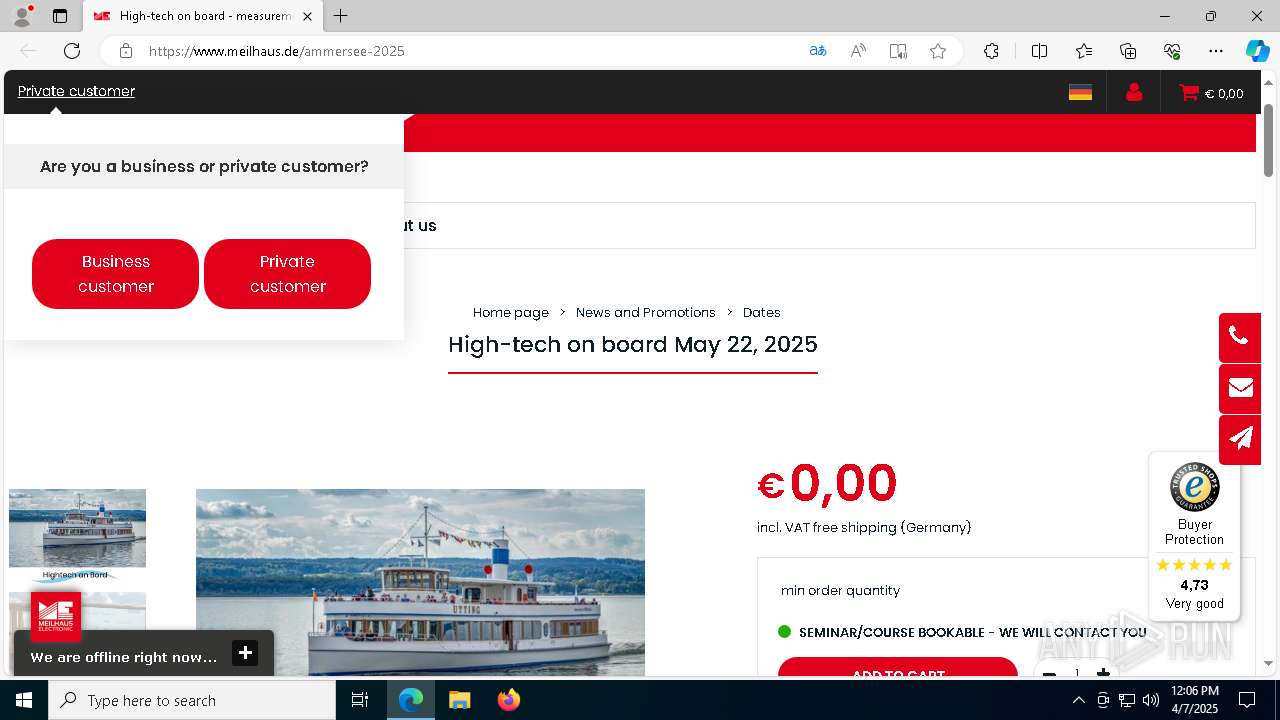Open the Home page breadcrumb link
Screen dimensions: 1280x720
coord(511,312)
